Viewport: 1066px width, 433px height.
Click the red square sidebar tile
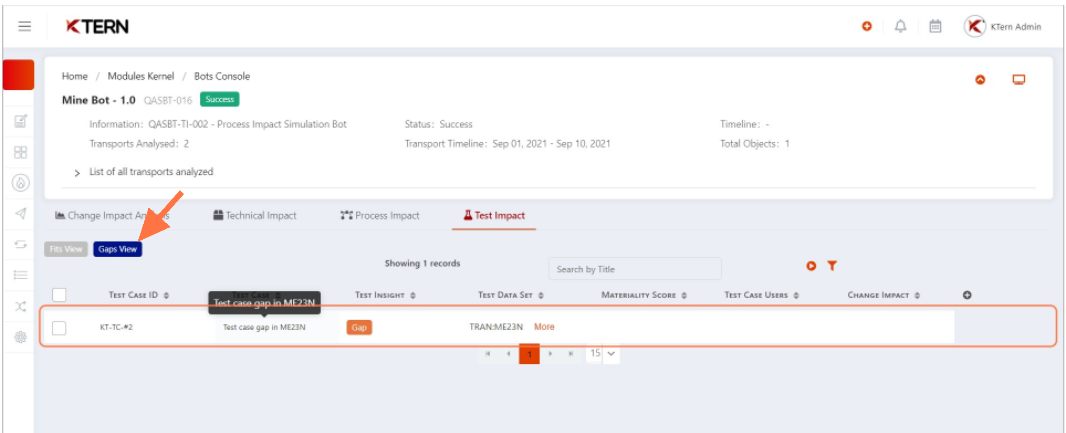pos(18,75)
